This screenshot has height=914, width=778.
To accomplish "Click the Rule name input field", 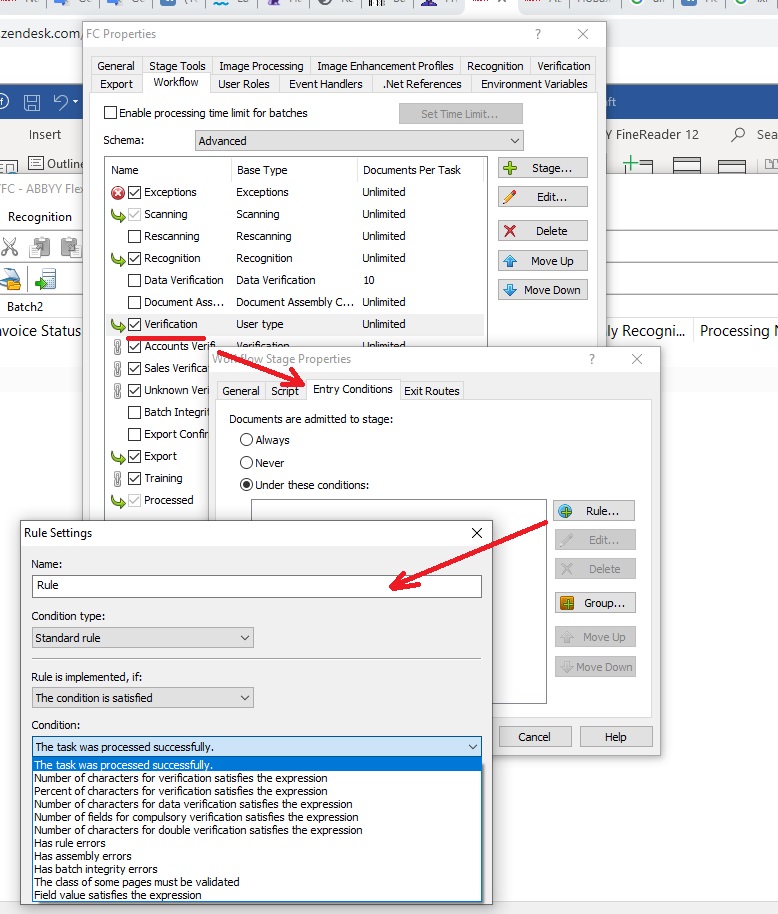I will (256, 586).
